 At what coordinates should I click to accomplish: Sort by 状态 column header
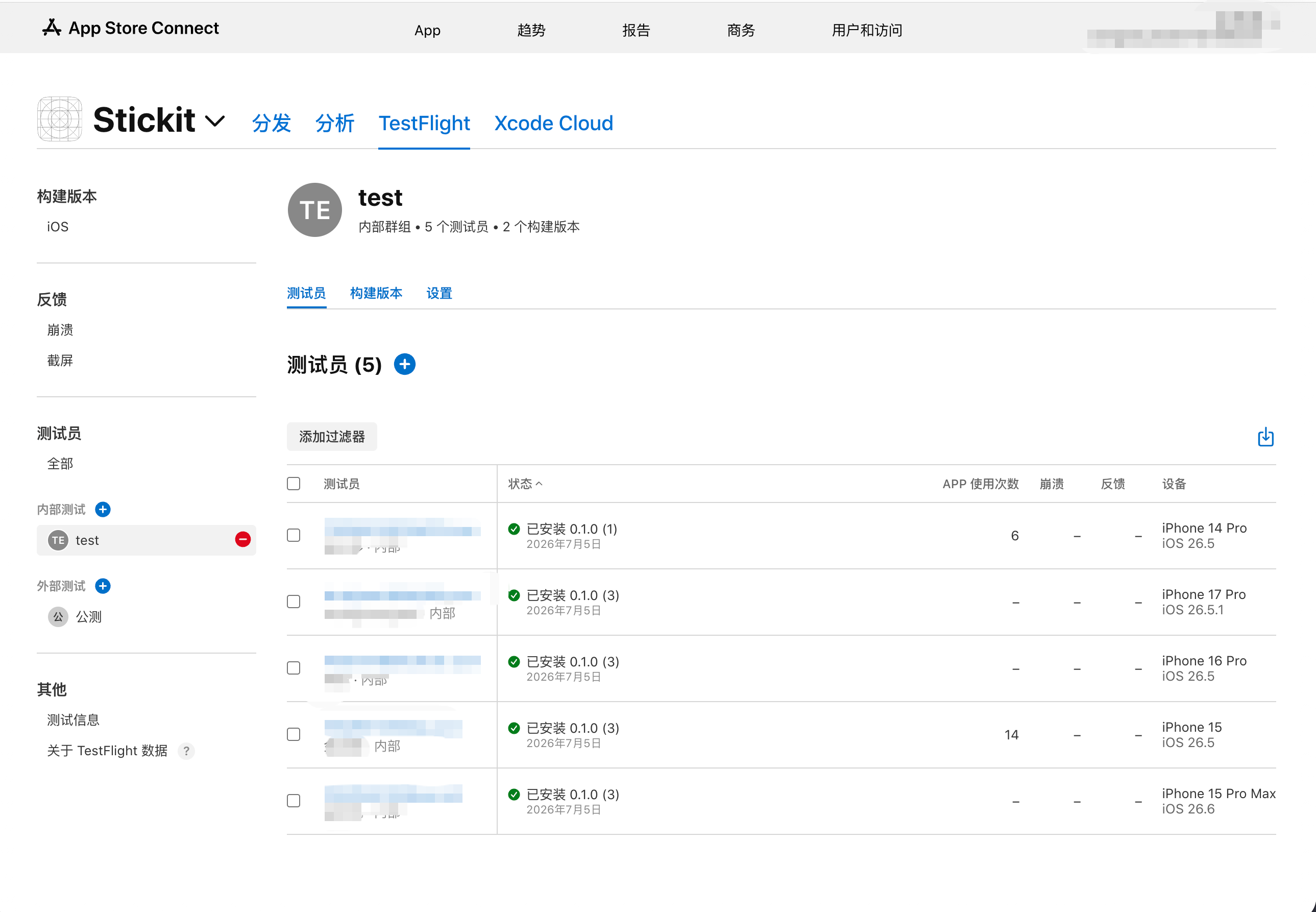(x=525, y=484)
